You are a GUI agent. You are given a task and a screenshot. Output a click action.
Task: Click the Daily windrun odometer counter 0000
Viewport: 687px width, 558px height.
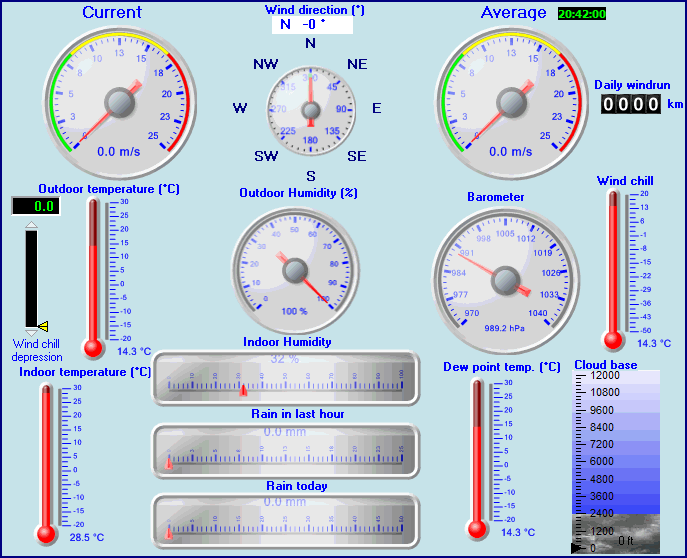coord(630,104)
